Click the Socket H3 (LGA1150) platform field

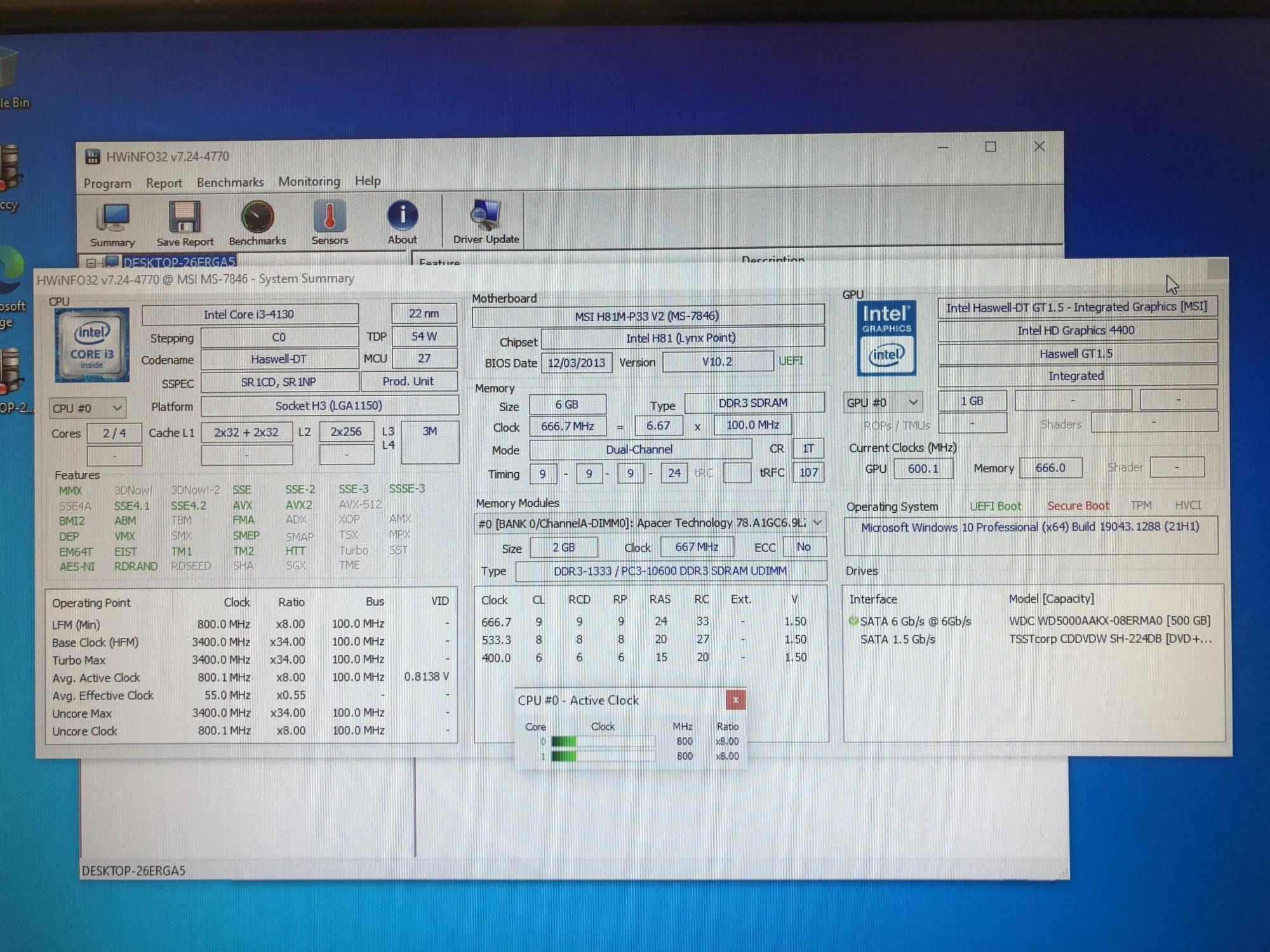pyautogui.click(x=330, y=406)
